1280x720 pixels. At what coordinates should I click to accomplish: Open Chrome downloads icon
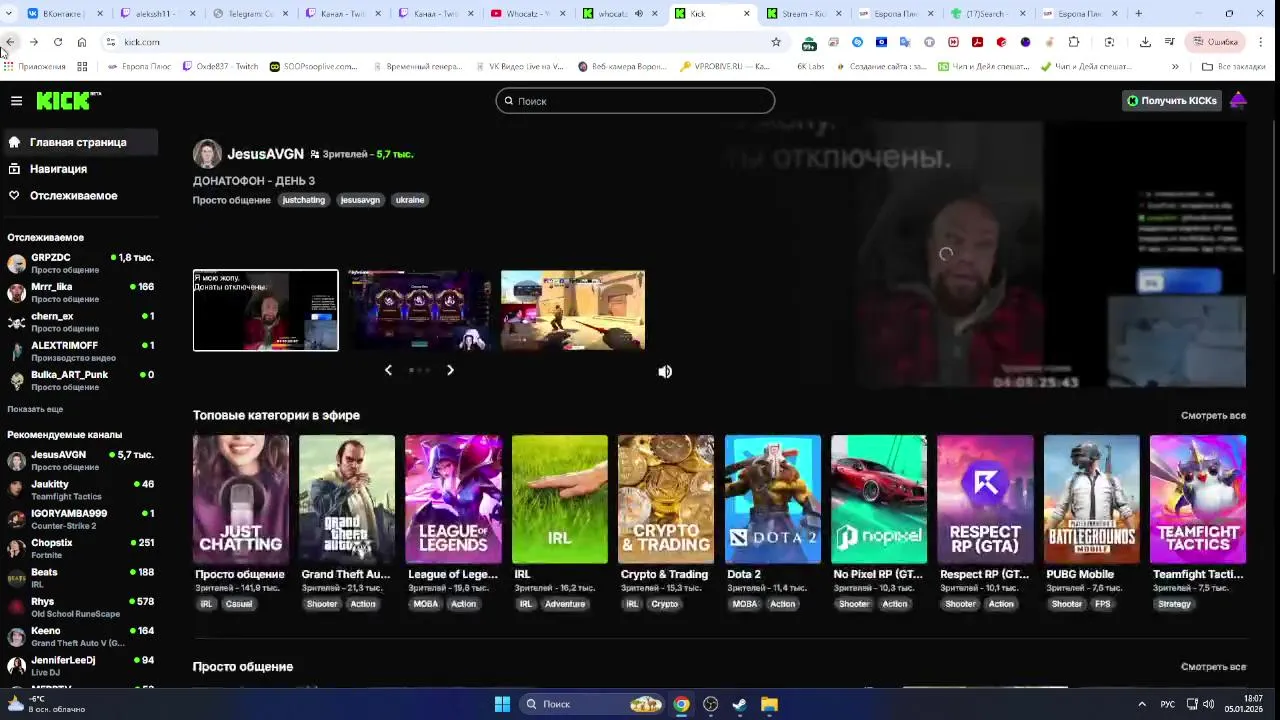tap(1145, 42)
